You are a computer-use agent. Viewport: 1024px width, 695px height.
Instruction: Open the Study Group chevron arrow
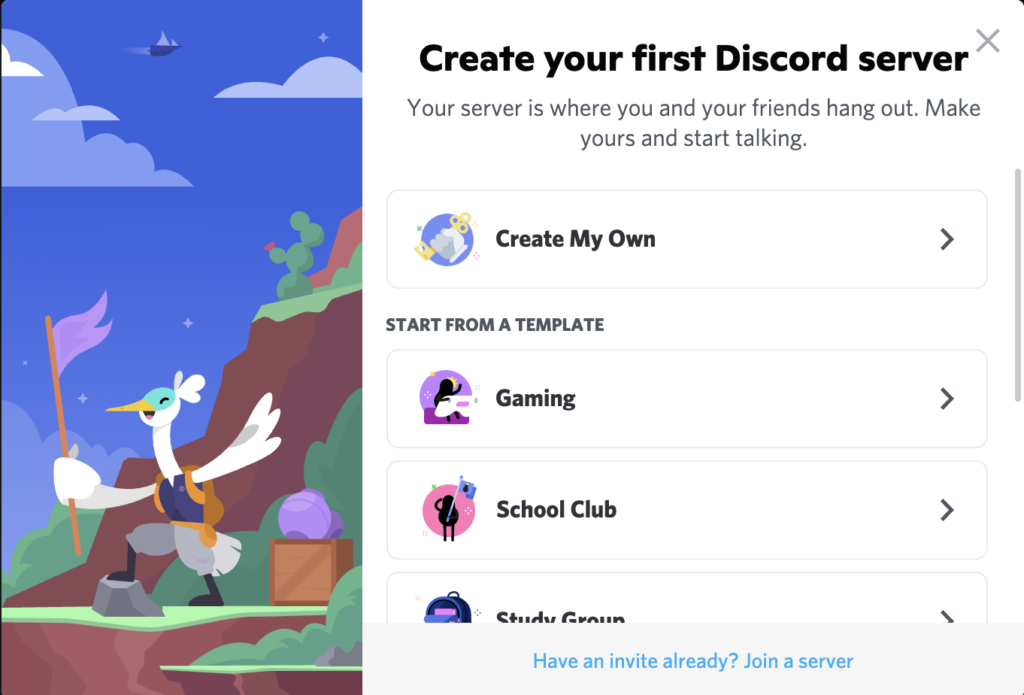click(947, 616)
